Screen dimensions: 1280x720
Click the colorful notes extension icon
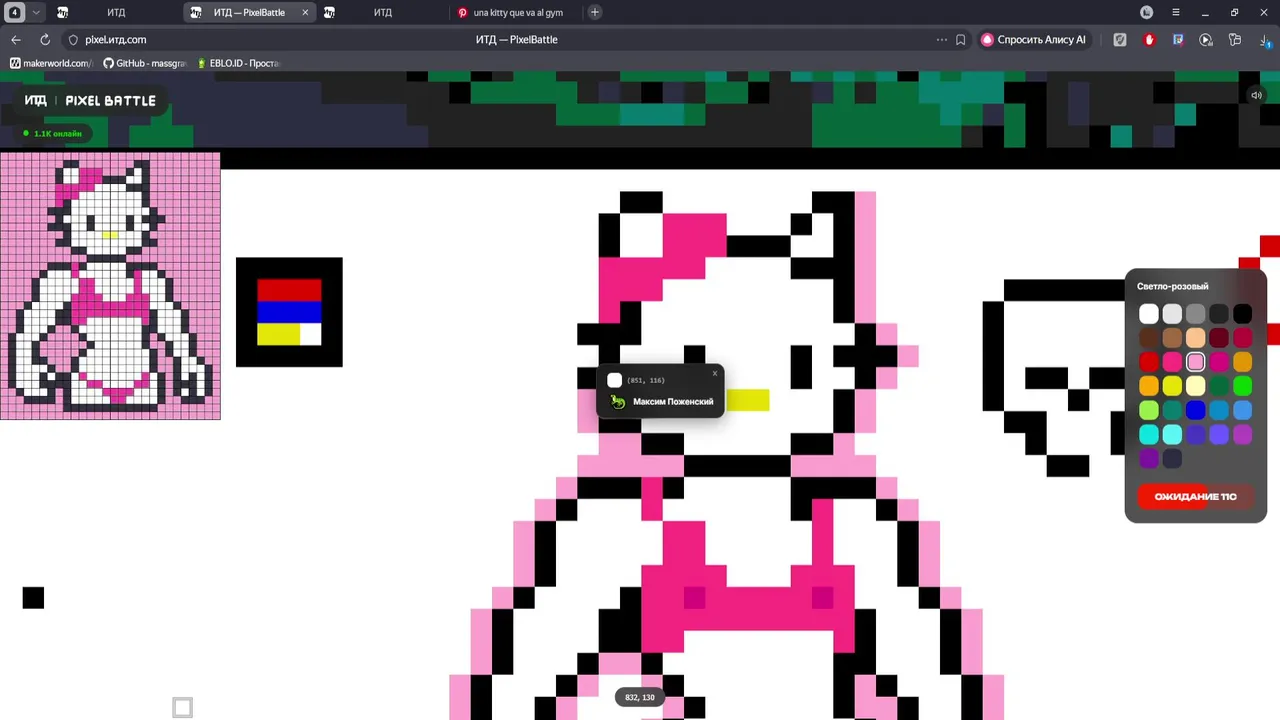click(1178, 40)
